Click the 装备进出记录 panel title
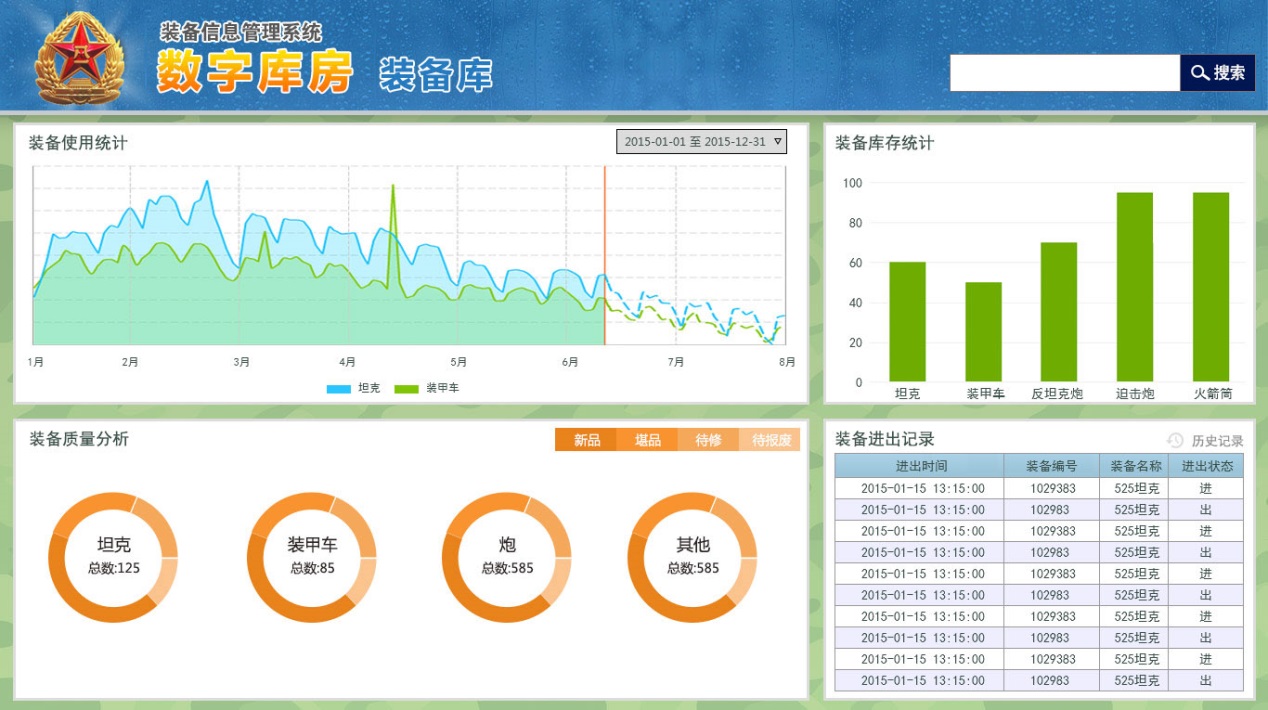 point(884,439)
